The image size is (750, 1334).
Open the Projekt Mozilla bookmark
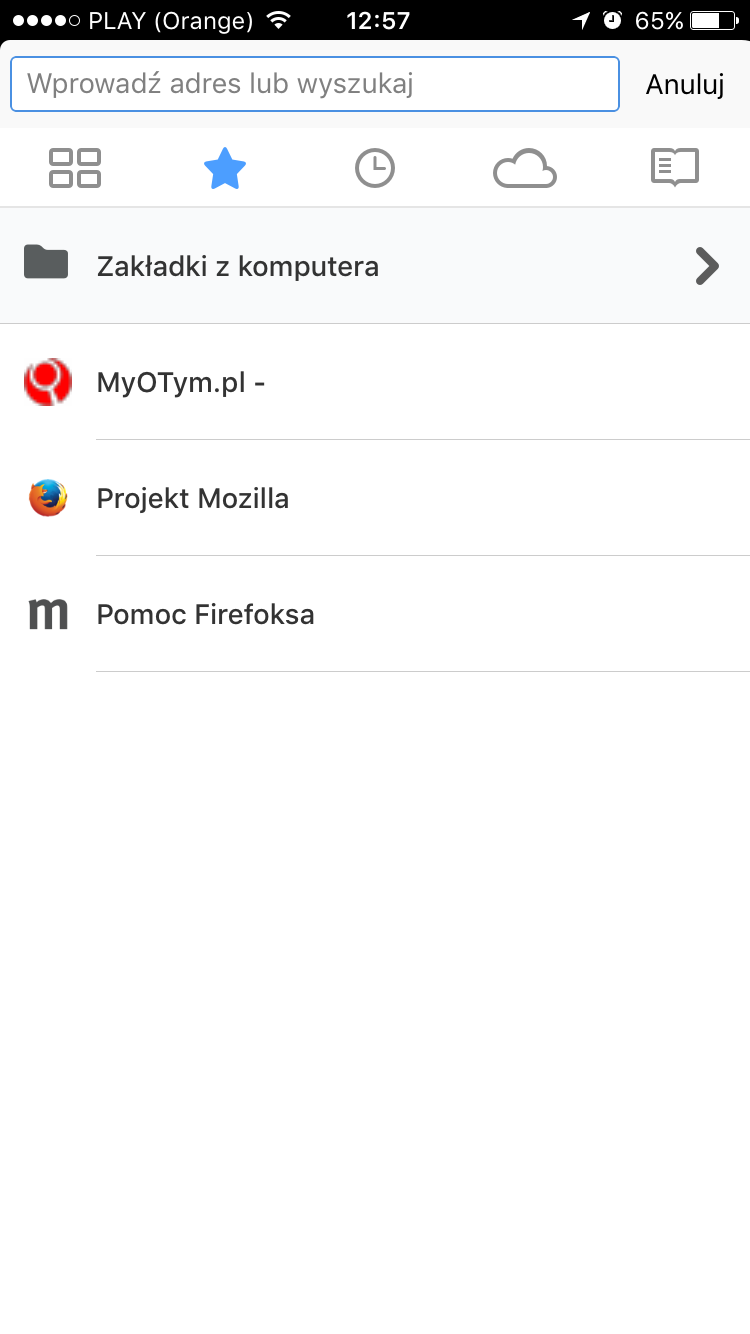[375, 498]
